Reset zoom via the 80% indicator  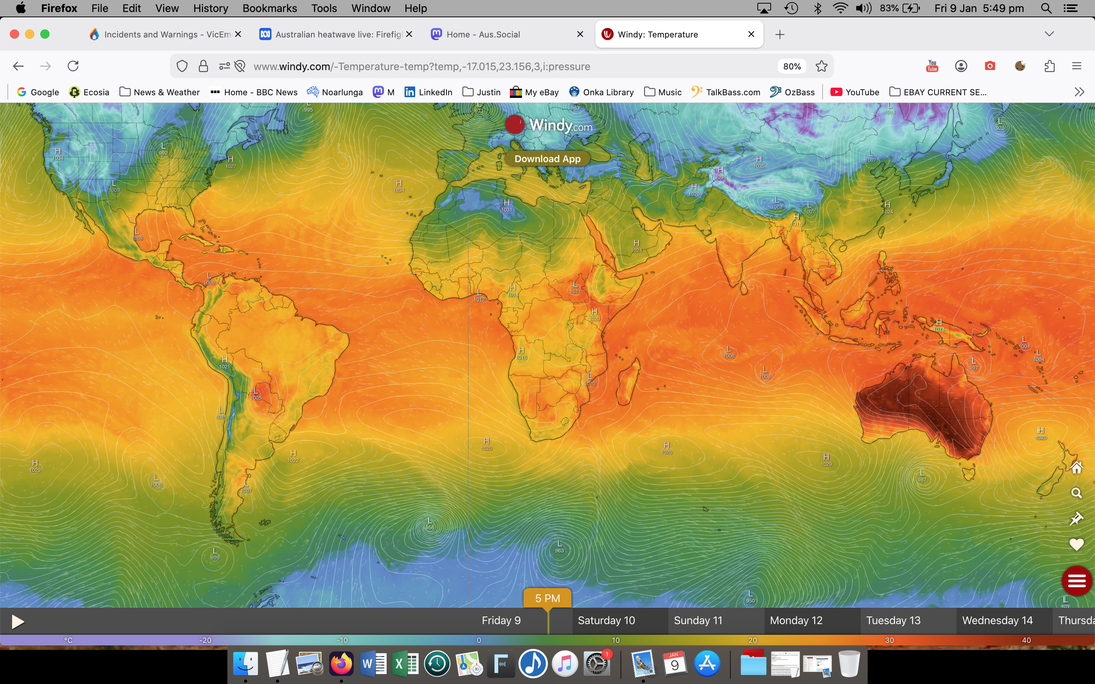[791, 66]
